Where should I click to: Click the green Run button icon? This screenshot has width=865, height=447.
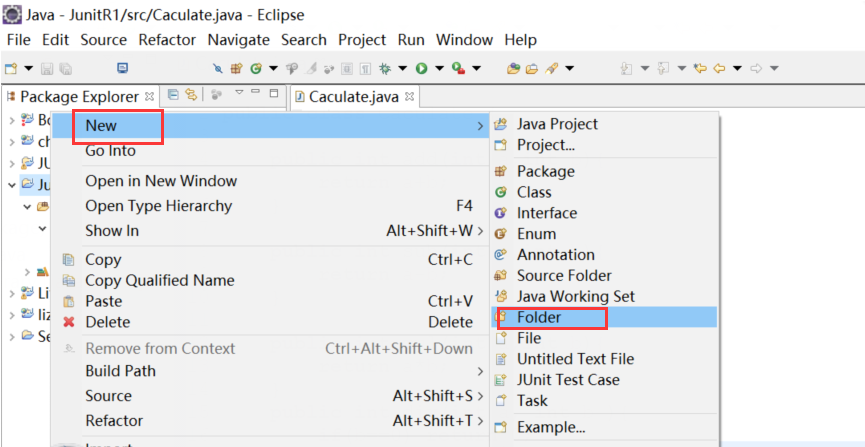pos(422,68)
